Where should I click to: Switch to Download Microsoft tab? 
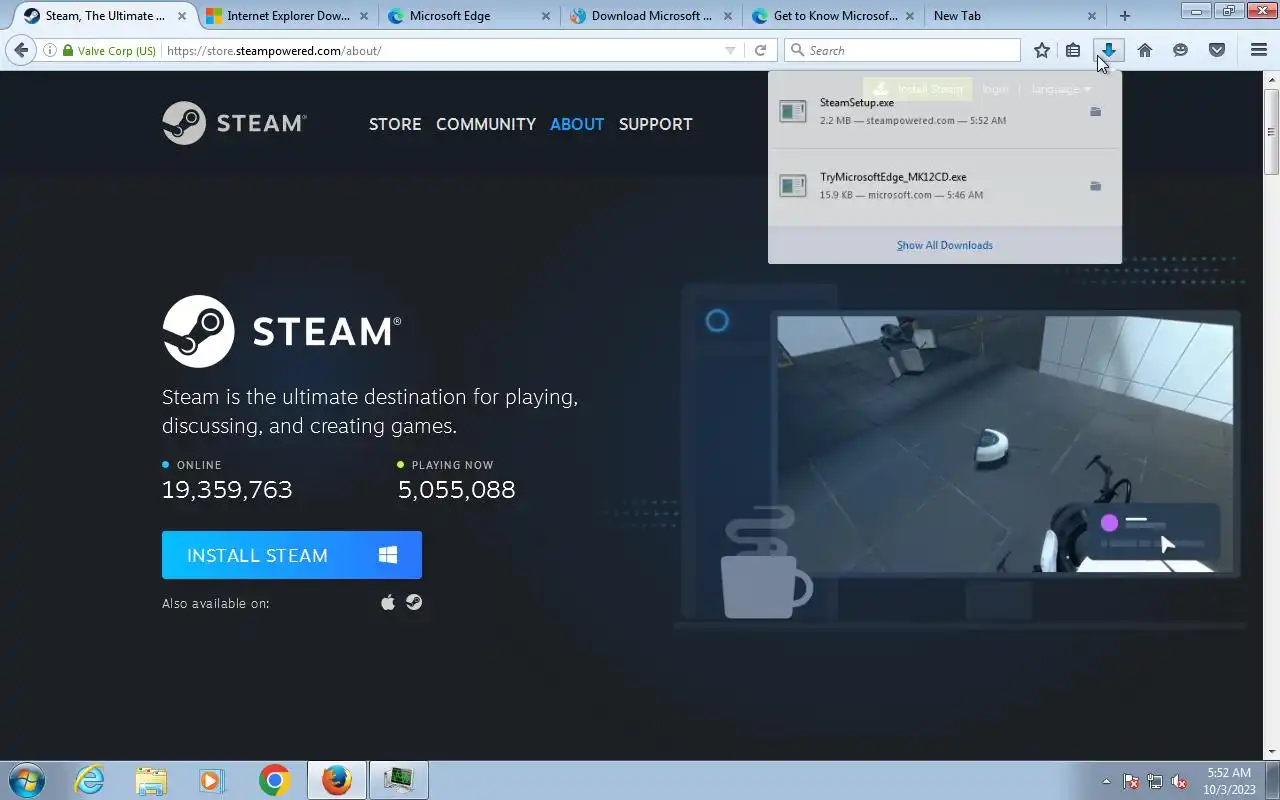(652, 16)
